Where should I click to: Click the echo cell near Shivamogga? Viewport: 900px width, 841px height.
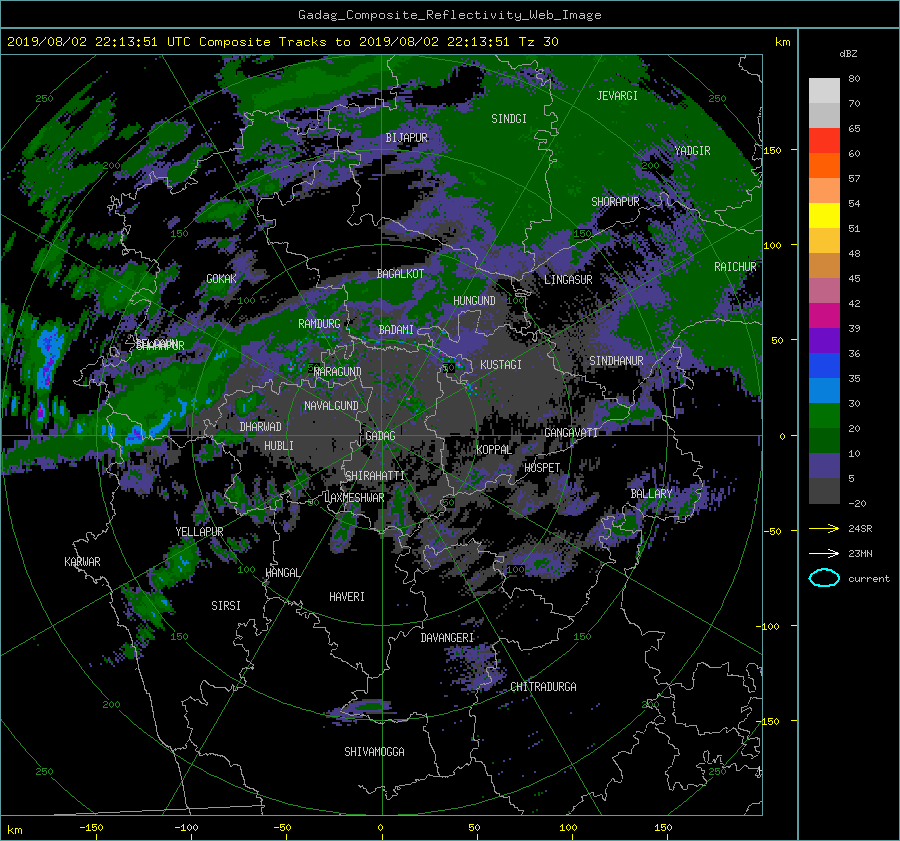click(x=363, y=708)
